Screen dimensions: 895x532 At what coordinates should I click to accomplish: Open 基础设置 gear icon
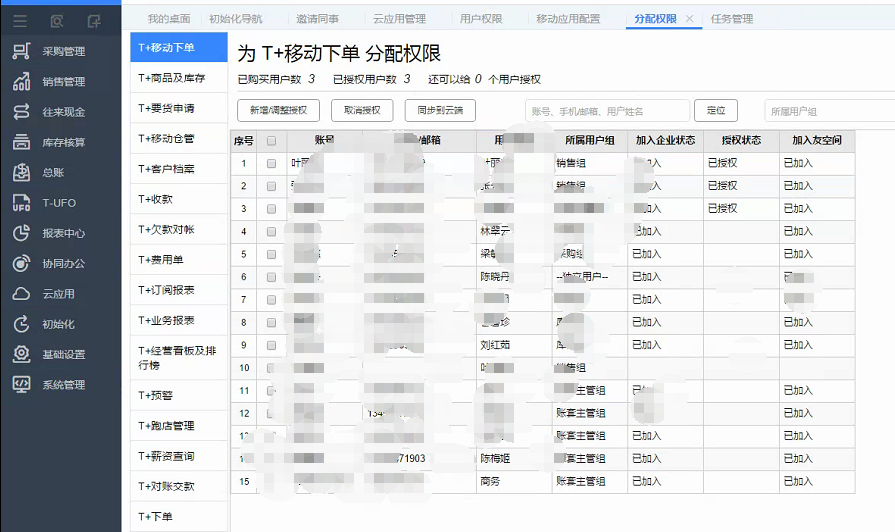point(21,354)
